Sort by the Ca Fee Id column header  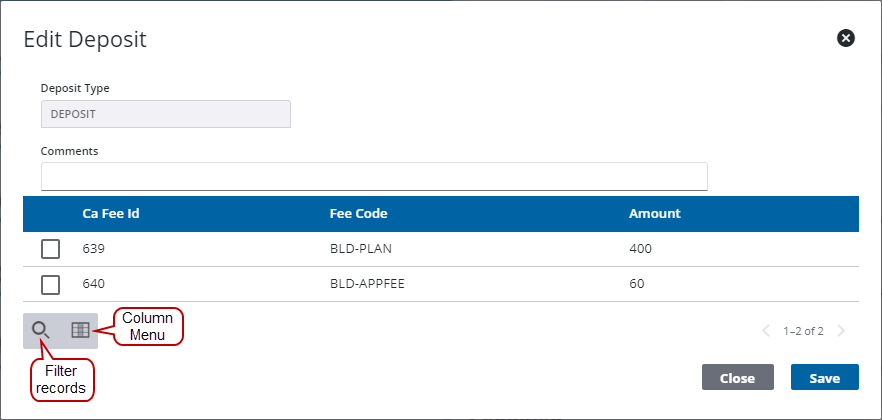pos(110,214)
